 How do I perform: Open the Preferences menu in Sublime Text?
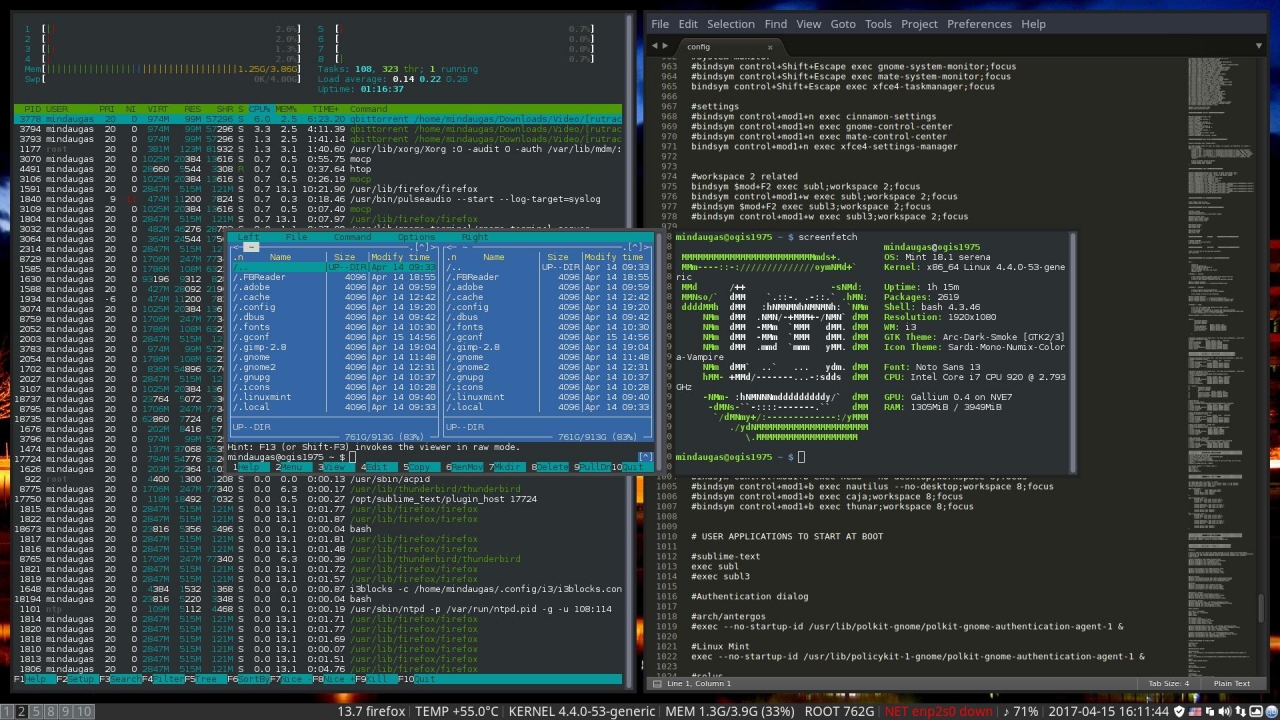pyautogui.click(x=979, y=24)
